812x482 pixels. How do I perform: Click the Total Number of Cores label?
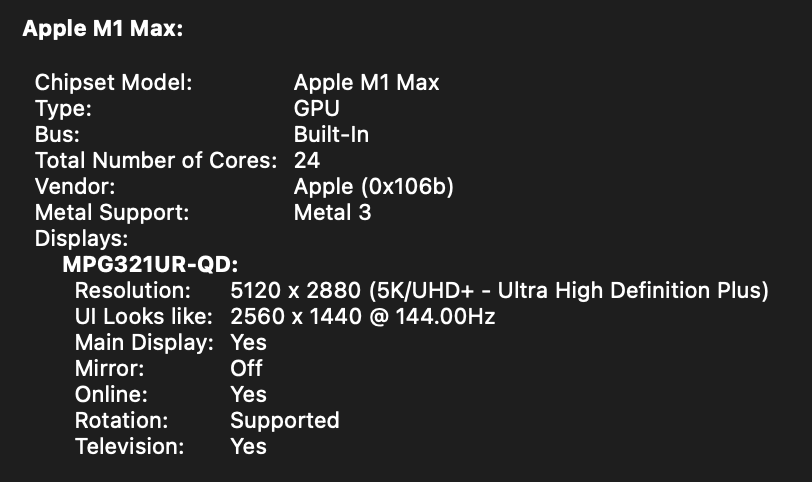click(155, 160)
